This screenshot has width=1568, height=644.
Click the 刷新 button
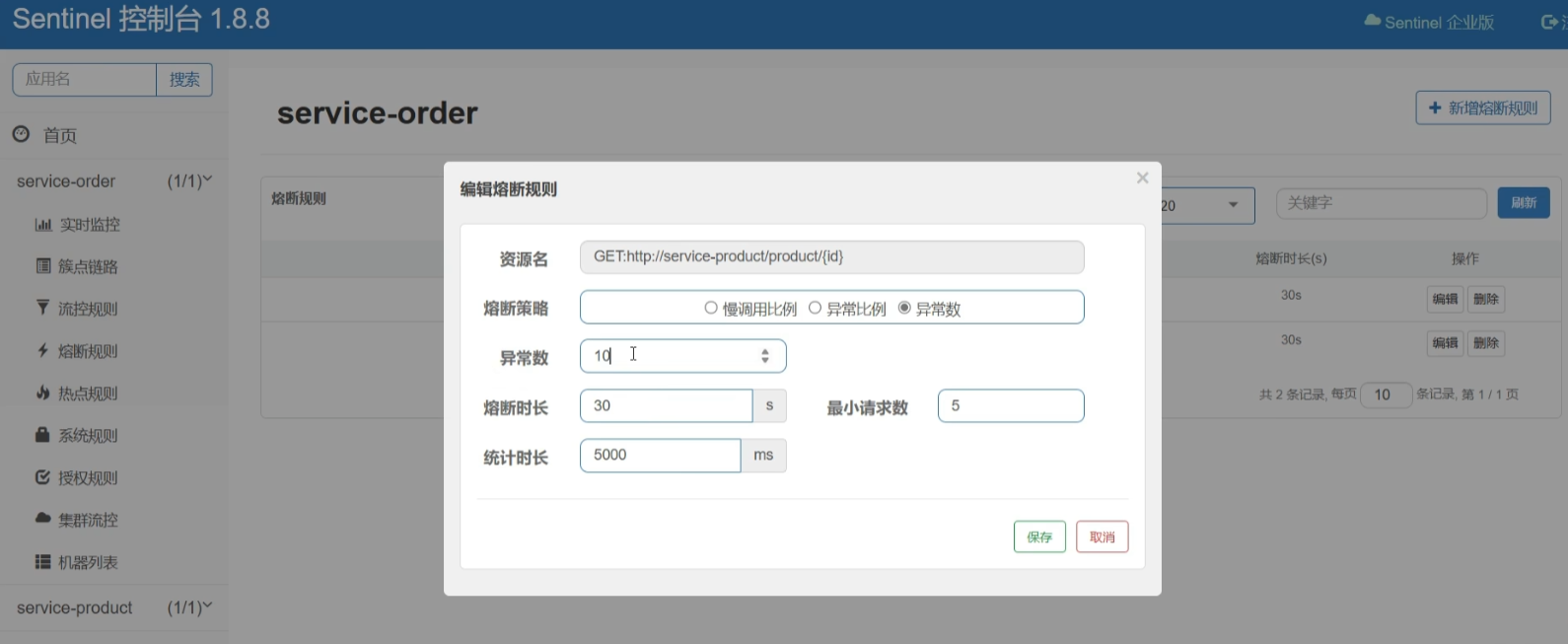[x=1524, y=202]
